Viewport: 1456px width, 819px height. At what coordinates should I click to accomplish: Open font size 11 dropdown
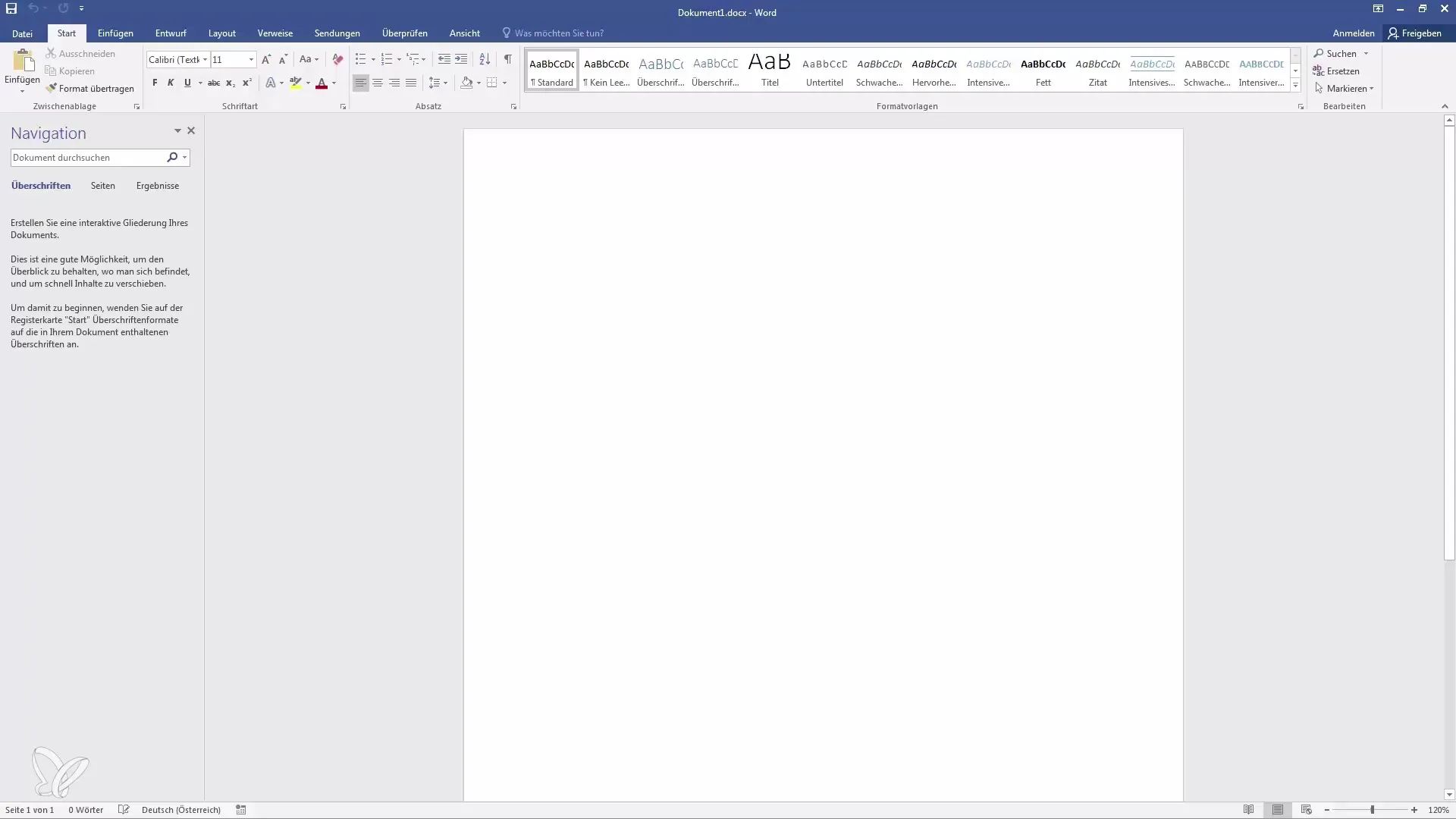[251, 59]
